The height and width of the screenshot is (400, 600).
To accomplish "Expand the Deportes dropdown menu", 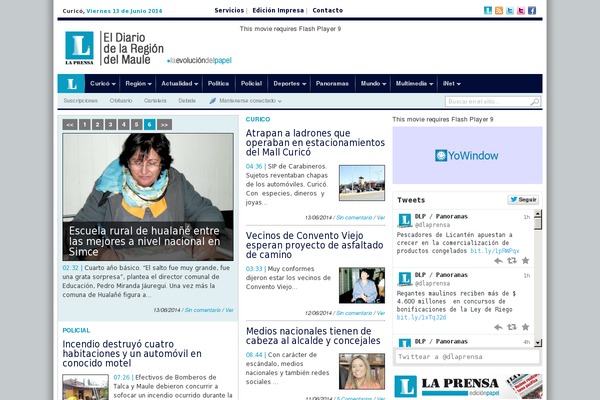I will pos(289,83).
